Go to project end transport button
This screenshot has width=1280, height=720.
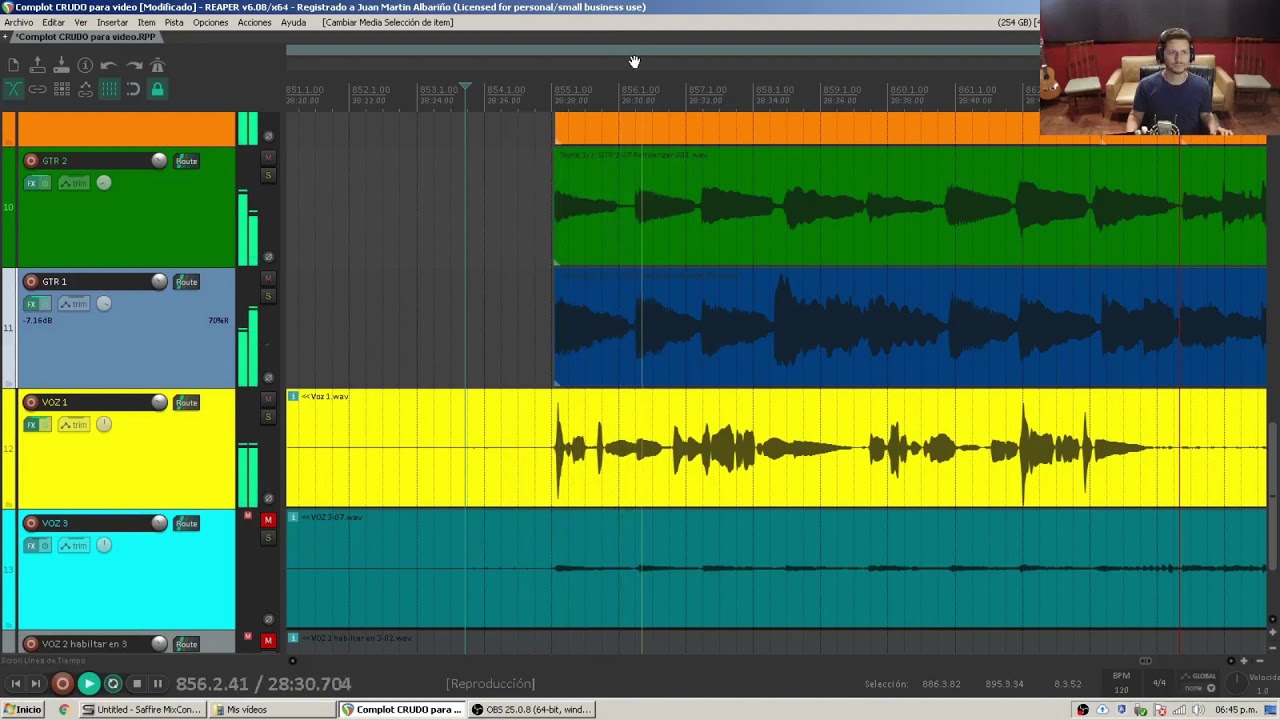pyautogui.click(x=36, y=684)
